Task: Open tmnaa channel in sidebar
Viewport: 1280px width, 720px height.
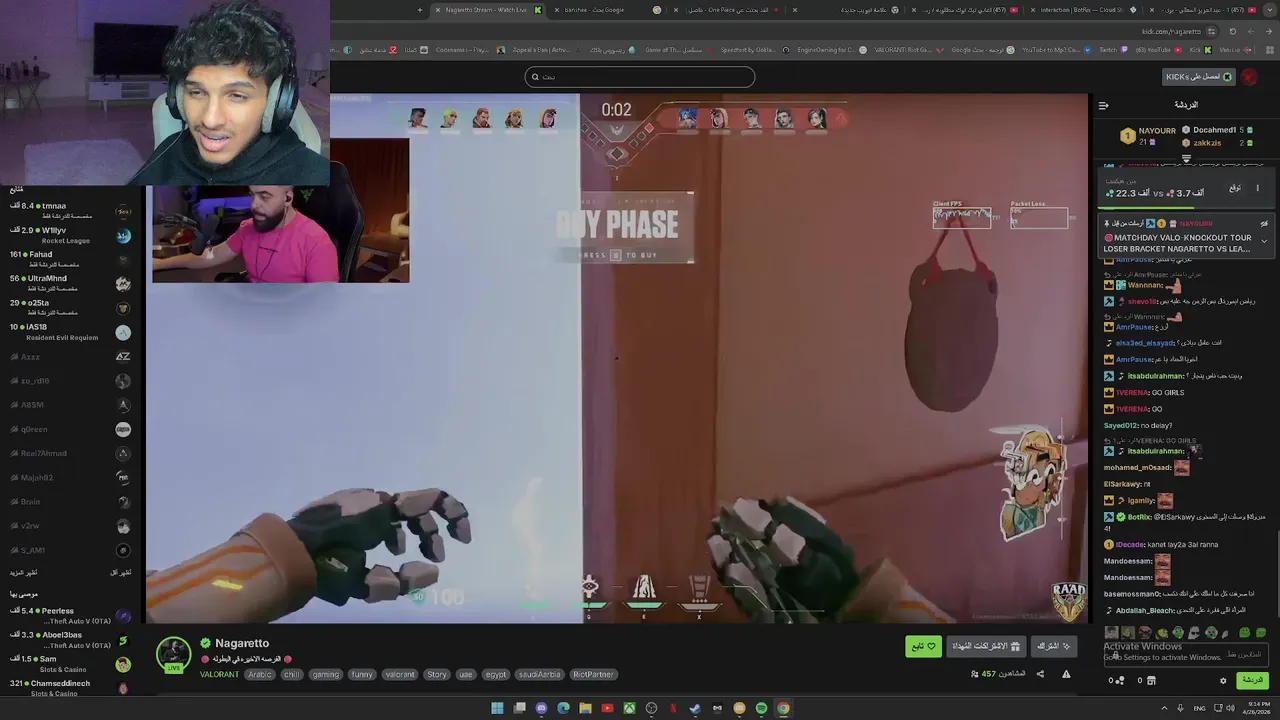Action: point(70,210)
